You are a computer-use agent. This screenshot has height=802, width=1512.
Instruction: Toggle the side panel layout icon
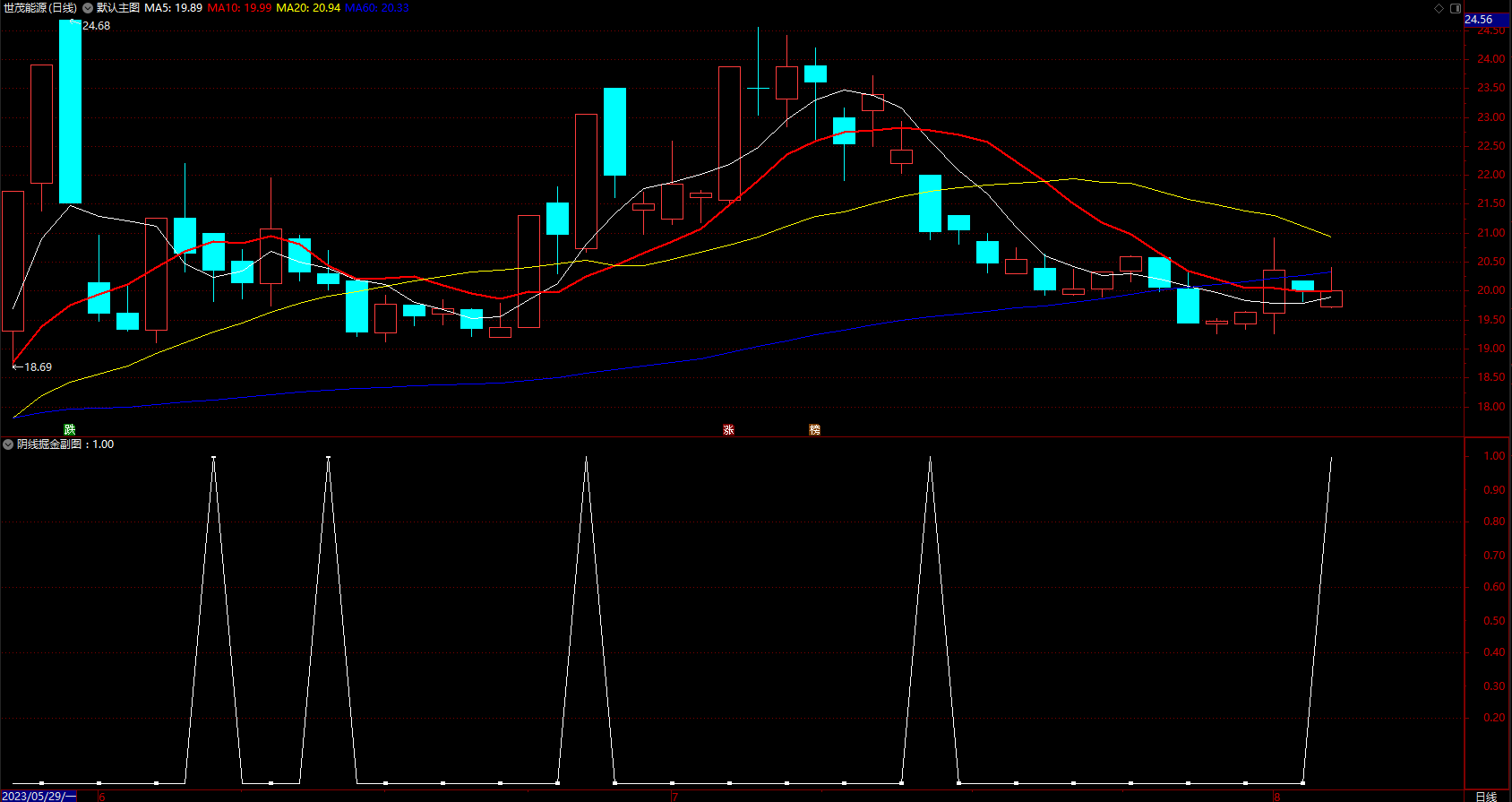1456,8
